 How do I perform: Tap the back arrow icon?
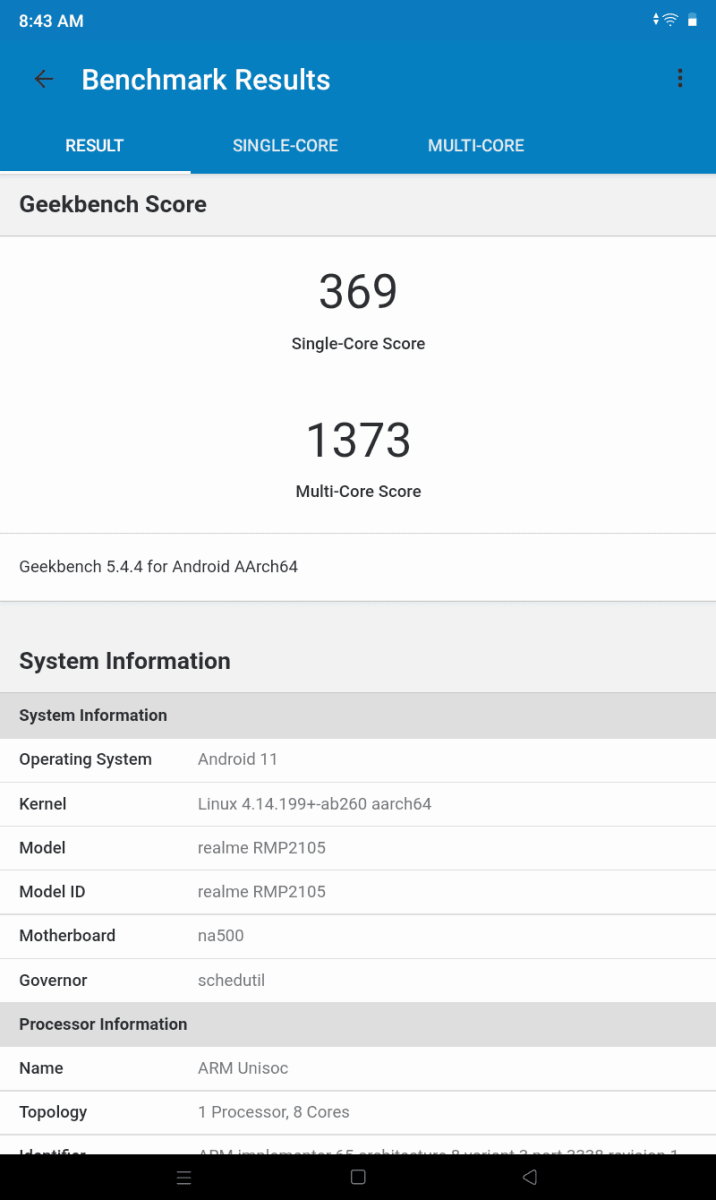tap(44, 80)
